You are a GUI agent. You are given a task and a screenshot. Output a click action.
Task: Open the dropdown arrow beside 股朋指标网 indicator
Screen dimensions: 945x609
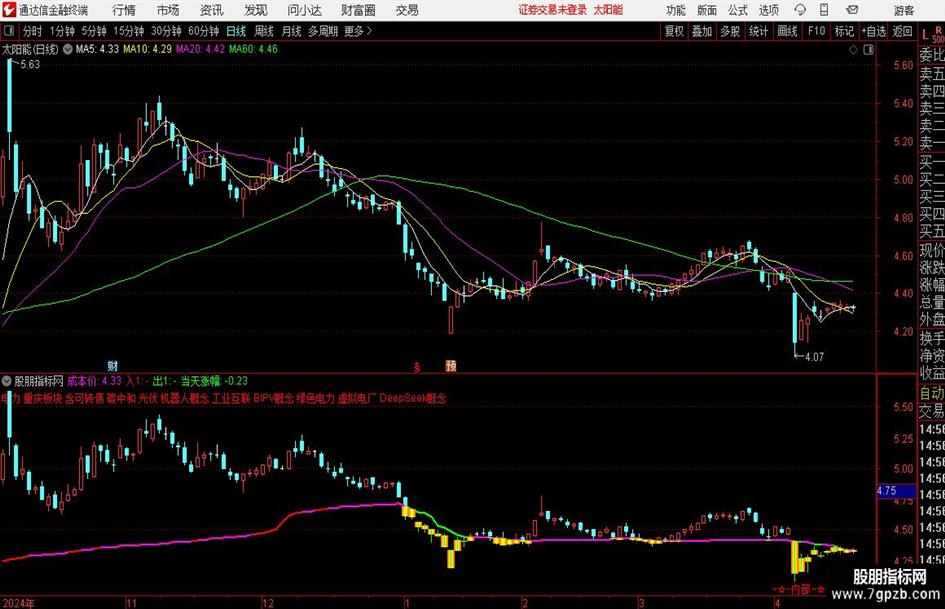click(x=7, y=381)
